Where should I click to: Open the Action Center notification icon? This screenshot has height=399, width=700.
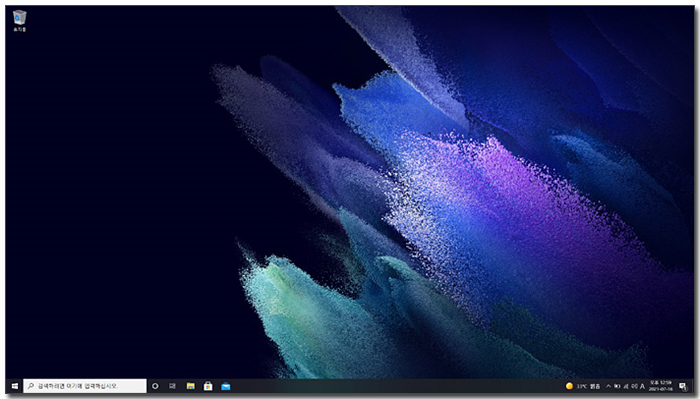click(683, 386)
